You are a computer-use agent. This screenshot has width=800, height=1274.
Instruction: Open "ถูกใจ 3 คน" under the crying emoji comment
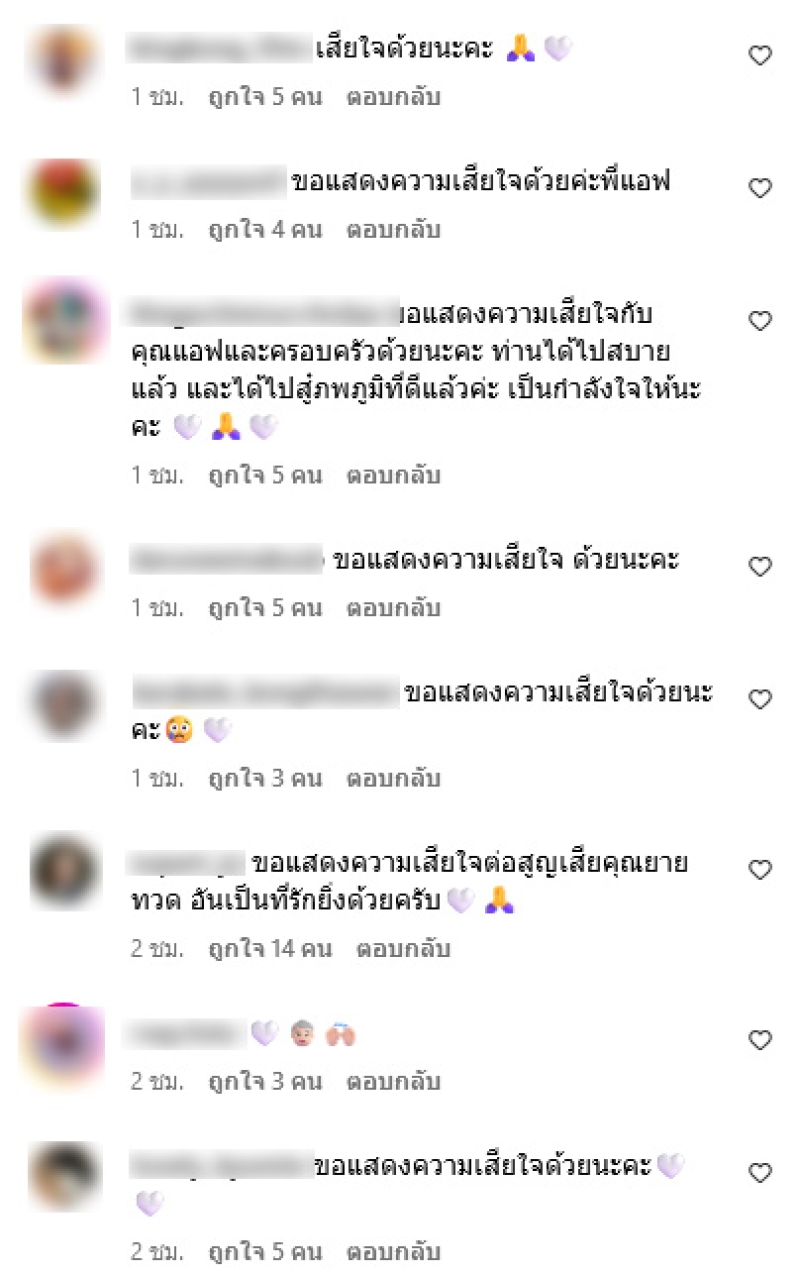click(x=265, y=779)
